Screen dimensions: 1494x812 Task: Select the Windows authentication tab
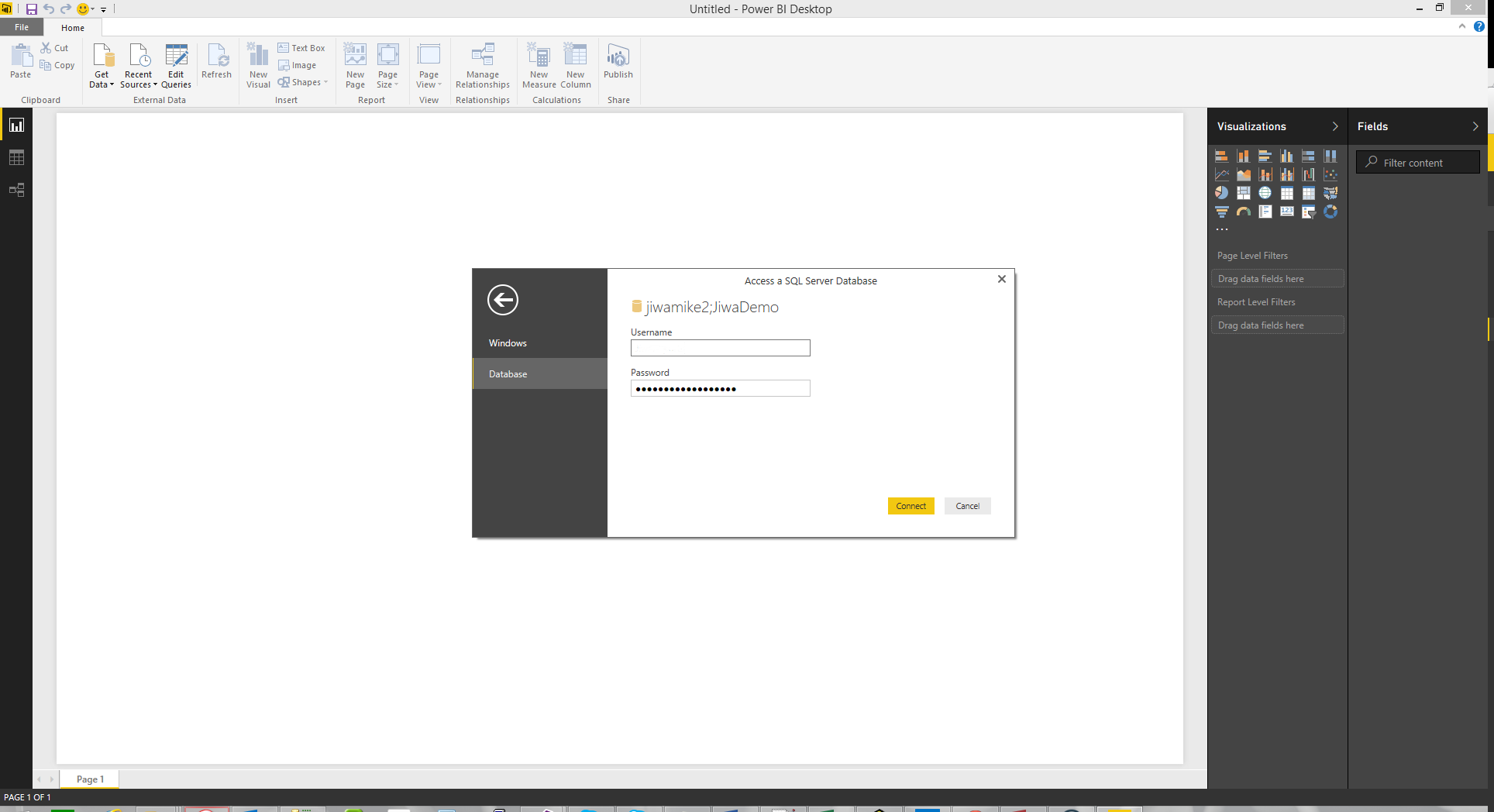coord(508,343)
